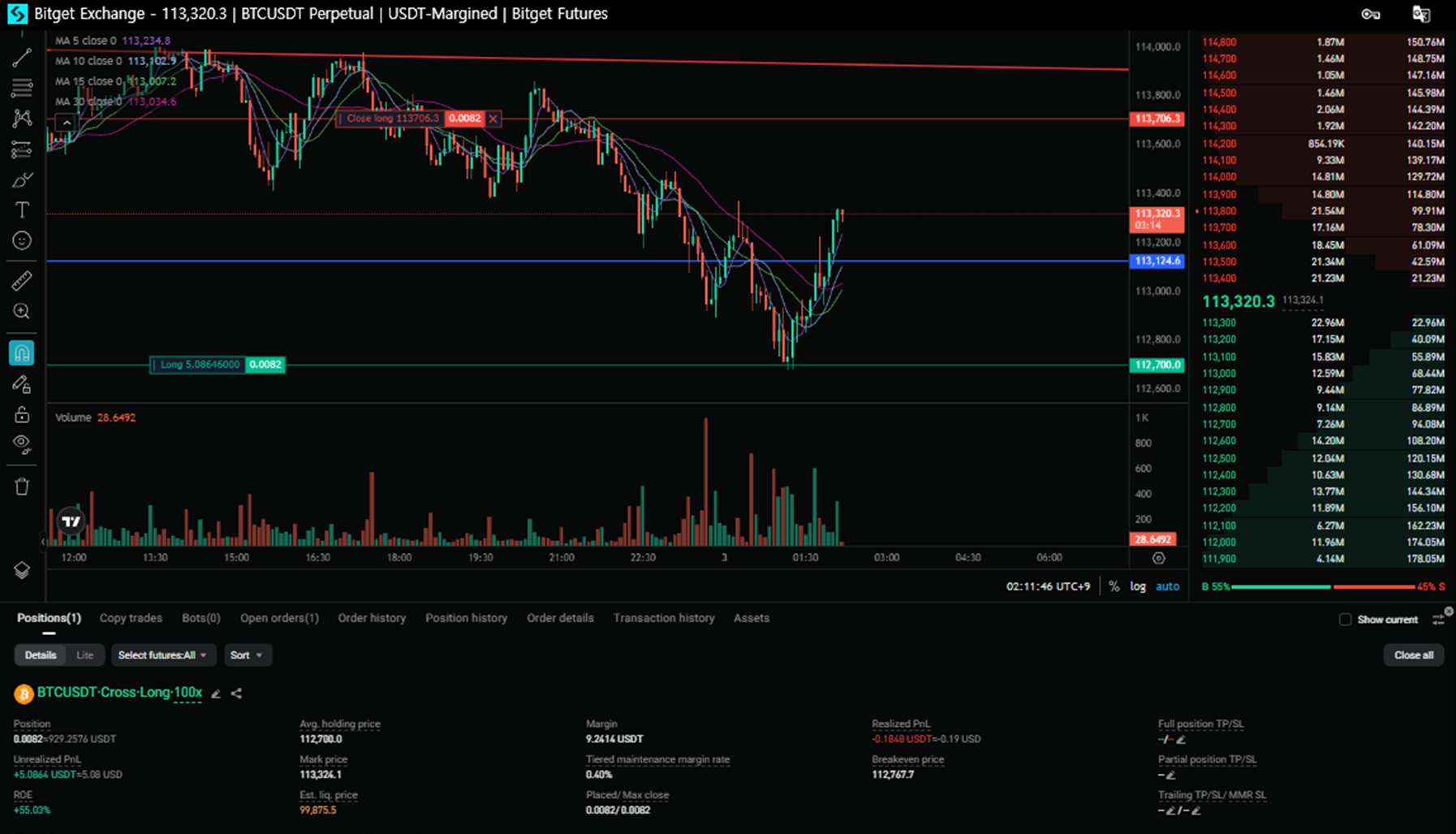Open chart settings gear below price axis
1456x834 pixels.
(1159, 558)
